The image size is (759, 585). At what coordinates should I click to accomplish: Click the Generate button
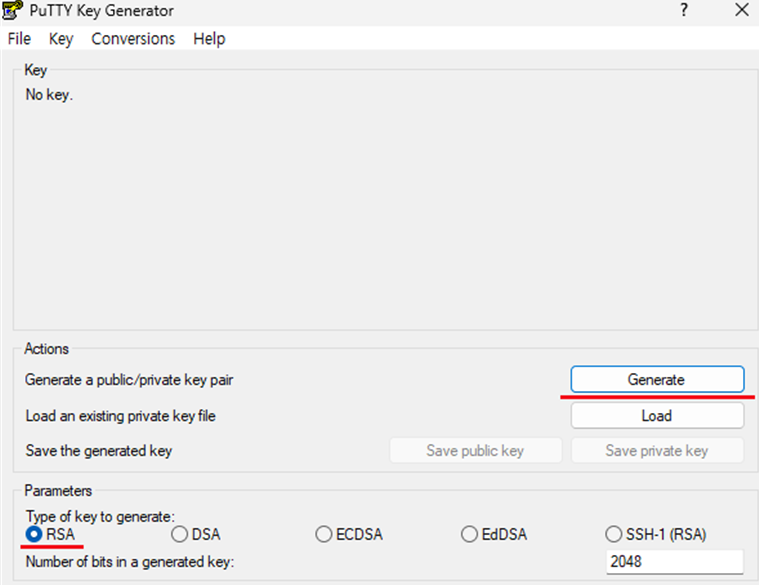tap(657, 379)
